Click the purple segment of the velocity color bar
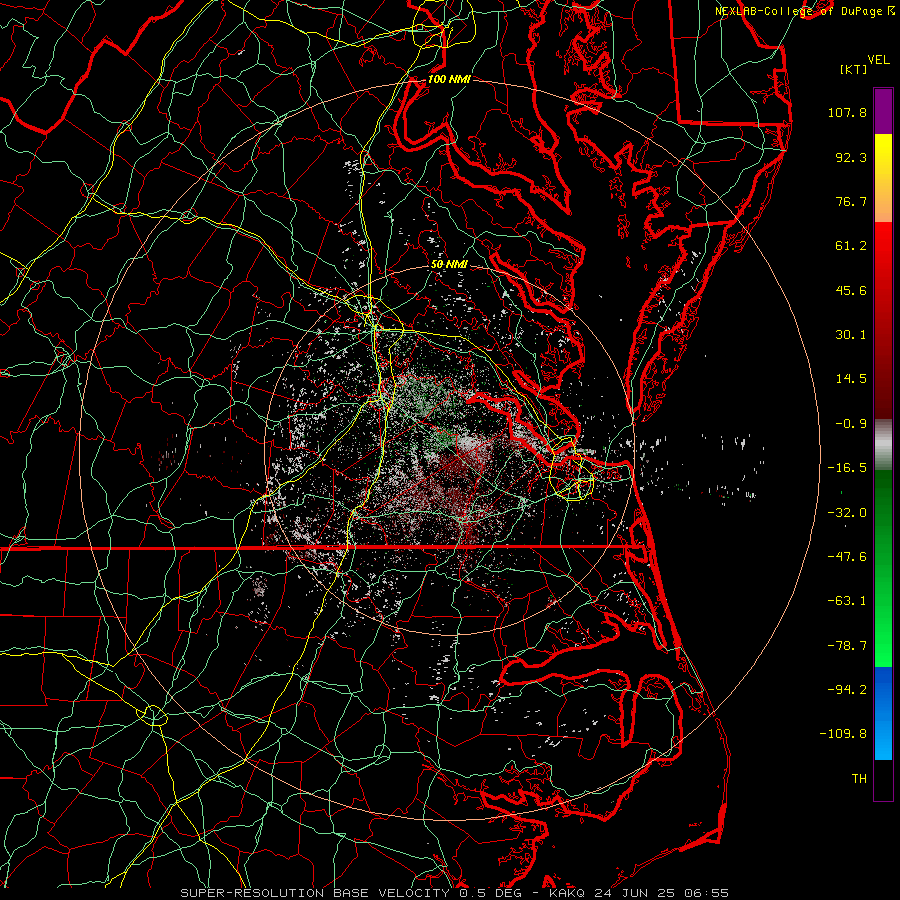This screenshot has width=900, height=900. [883, 112]
